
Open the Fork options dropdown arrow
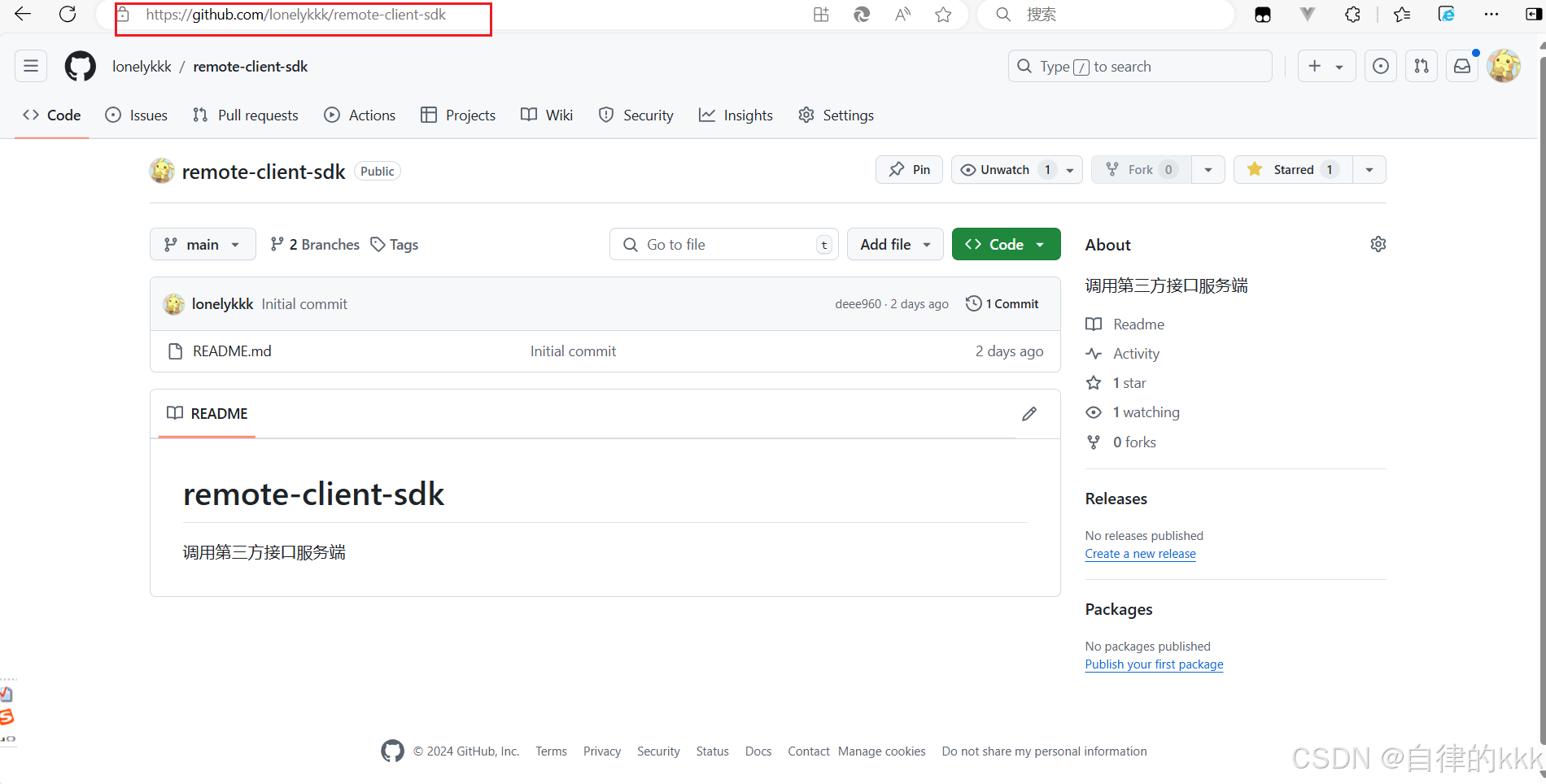(1208, 169)
